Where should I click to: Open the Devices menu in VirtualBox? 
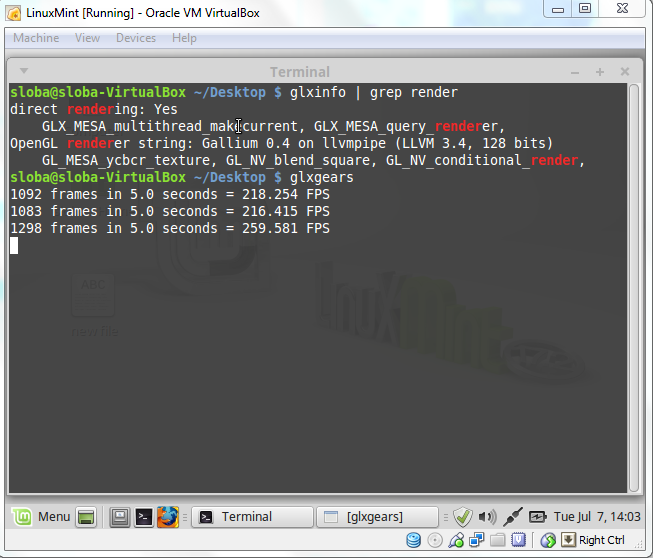tap(136, 38)
